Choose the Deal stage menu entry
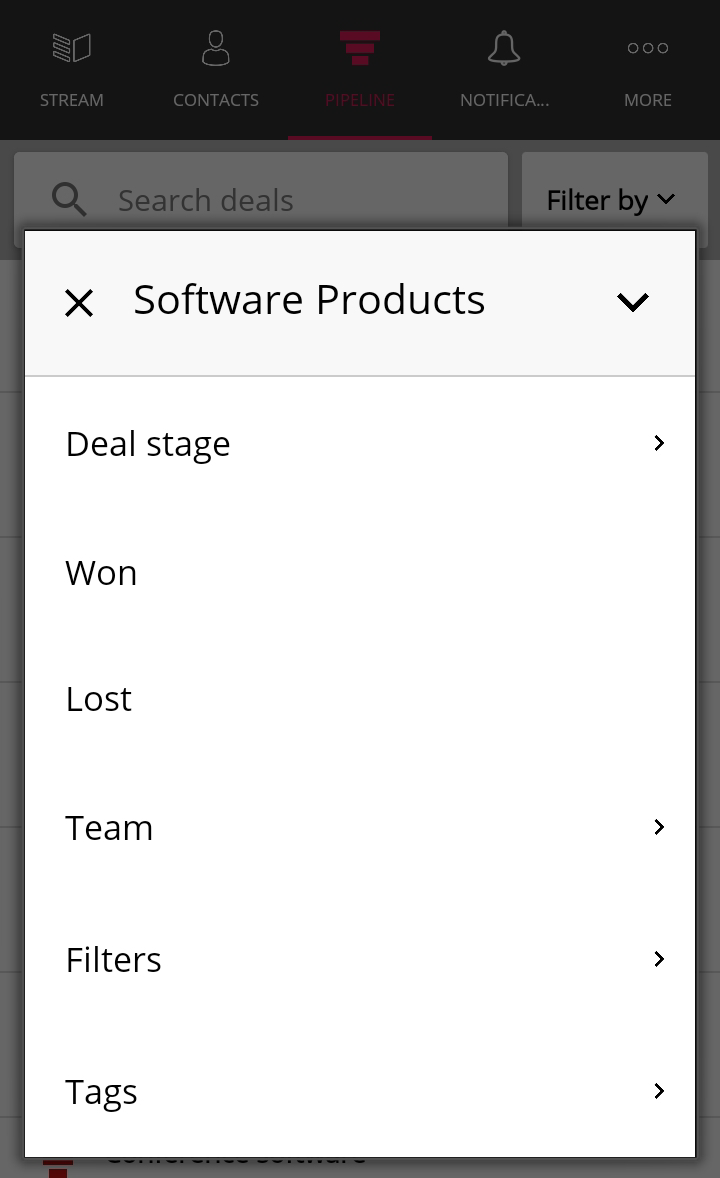 coord(360,444)
